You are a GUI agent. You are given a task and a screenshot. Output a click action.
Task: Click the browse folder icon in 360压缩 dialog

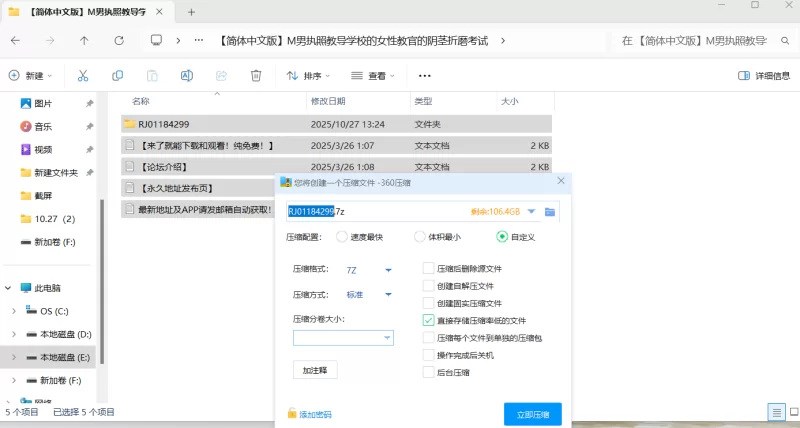549,212
